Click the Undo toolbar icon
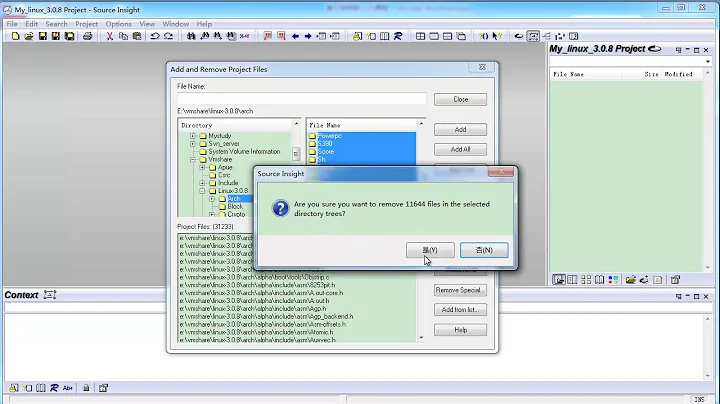 [x=155, y=36]
